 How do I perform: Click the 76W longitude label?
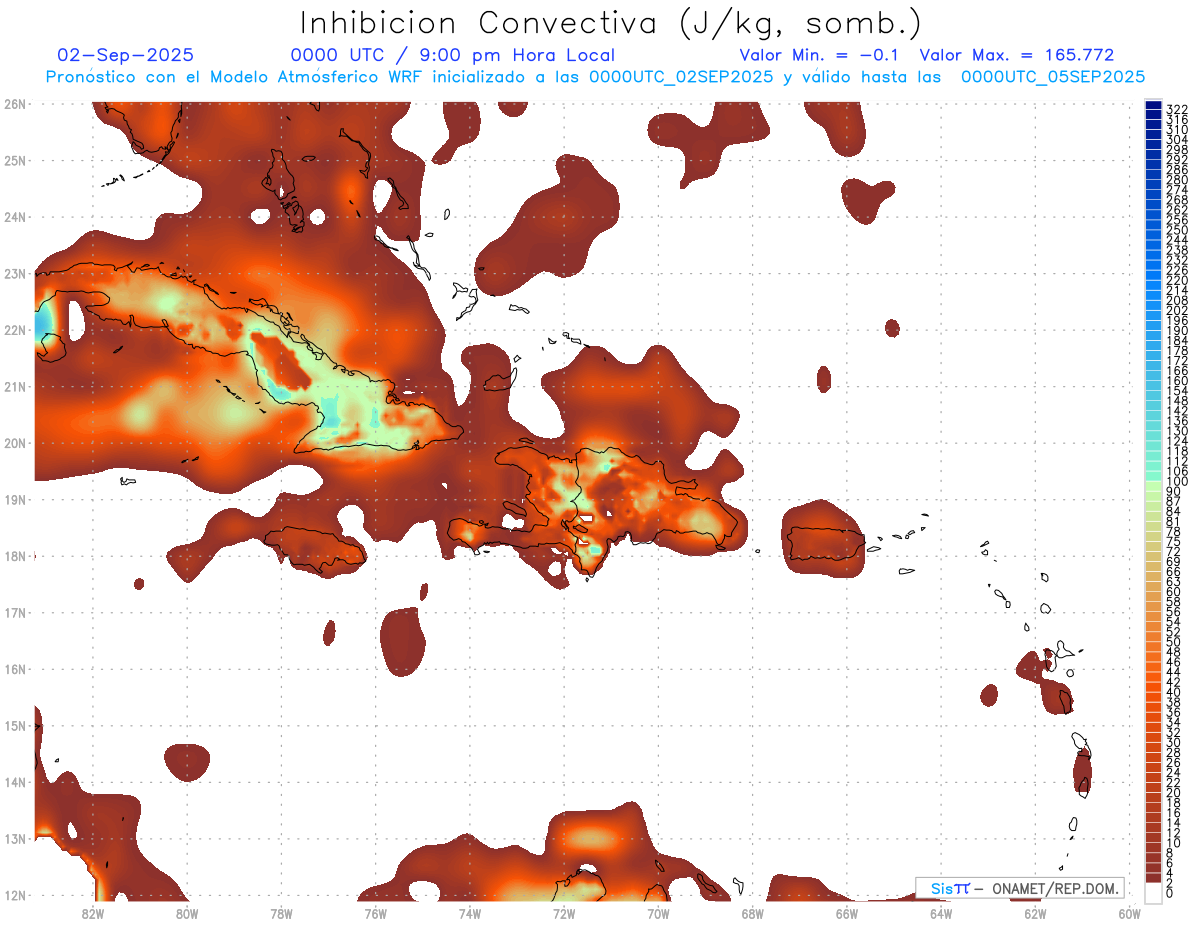375,913
